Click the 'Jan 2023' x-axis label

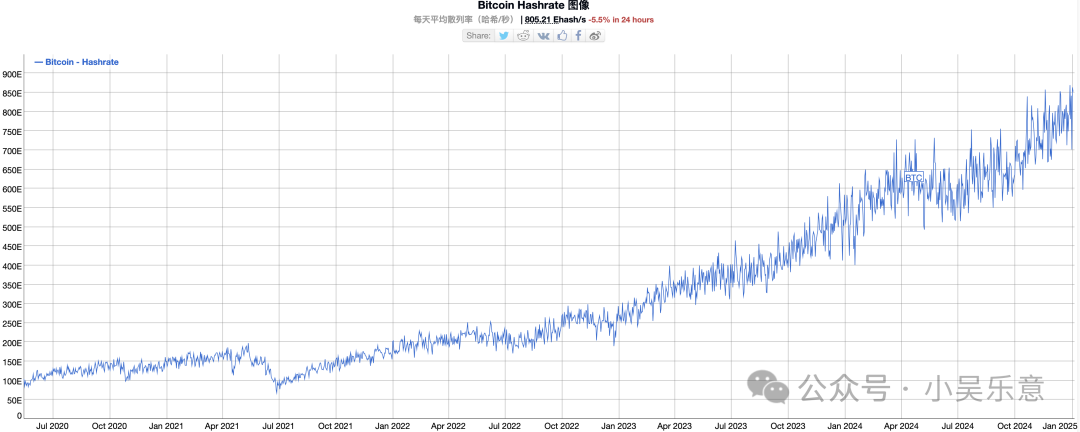tap(618, 426)
